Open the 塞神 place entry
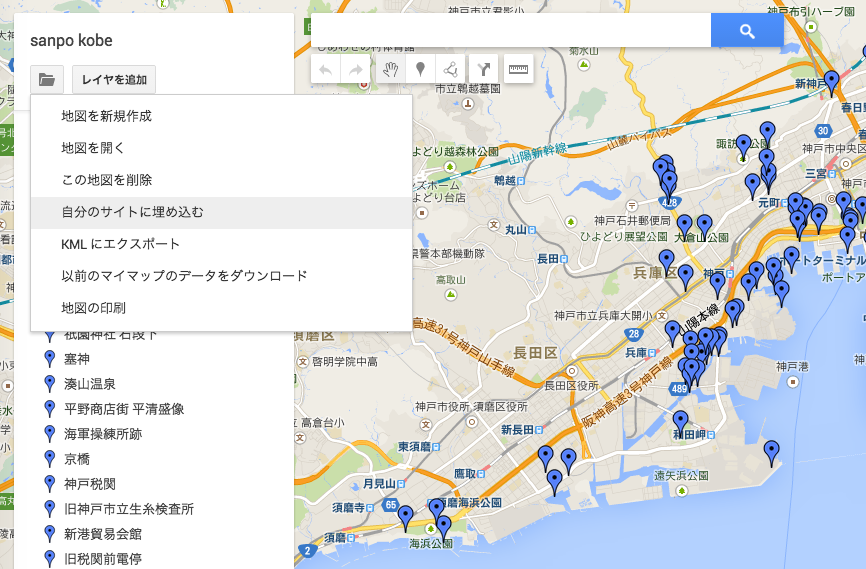This screenshot has height=569, width=866. pos(77,359)
